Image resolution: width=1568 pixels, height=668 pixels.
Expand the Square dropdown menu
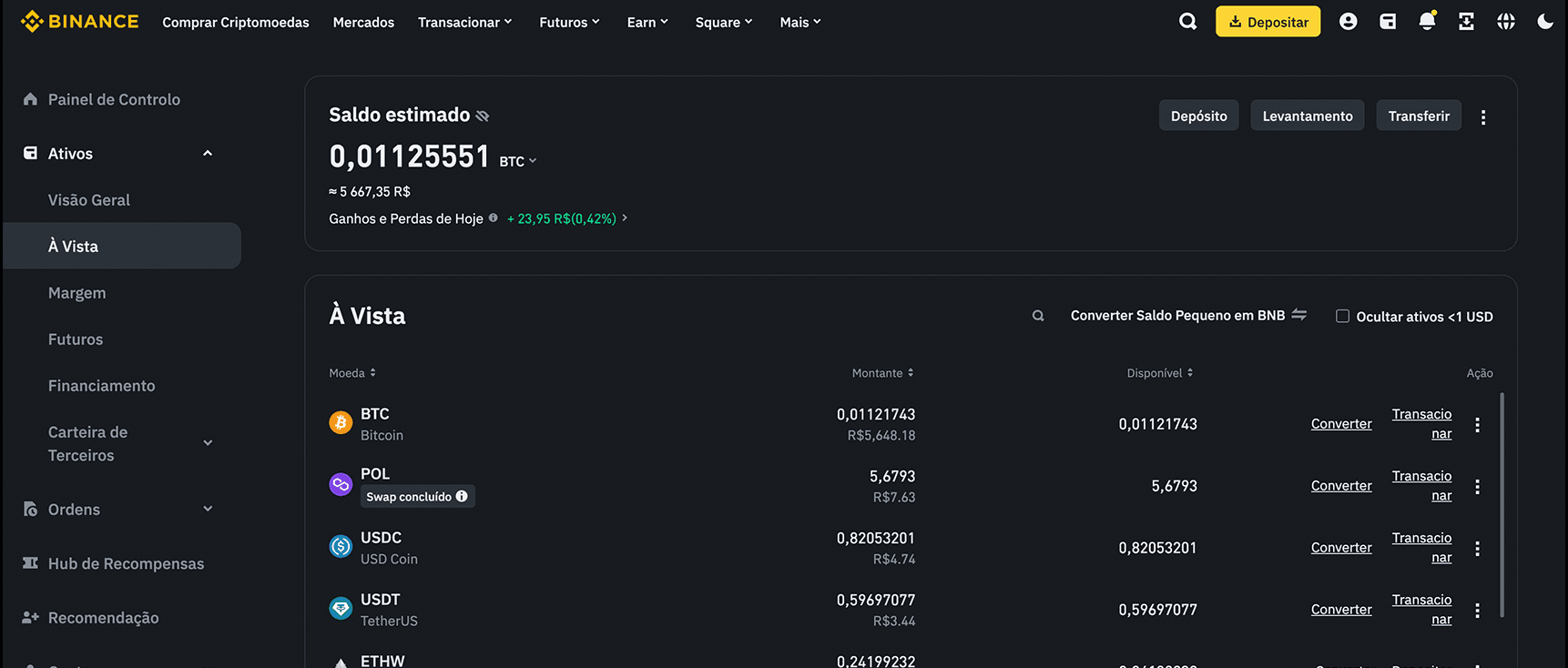coord(725,22)
